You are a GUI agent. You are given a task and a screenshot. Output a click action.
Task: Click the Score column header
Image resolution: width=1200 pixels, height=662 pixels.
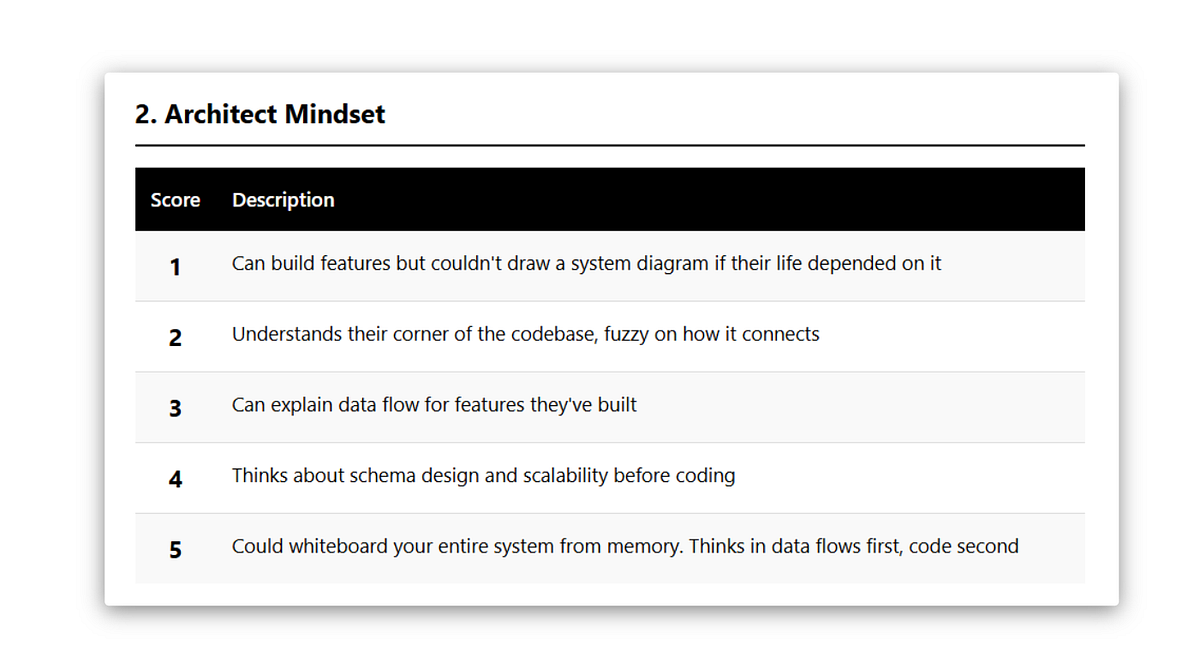pyautogui.click(x=175, y=200)
